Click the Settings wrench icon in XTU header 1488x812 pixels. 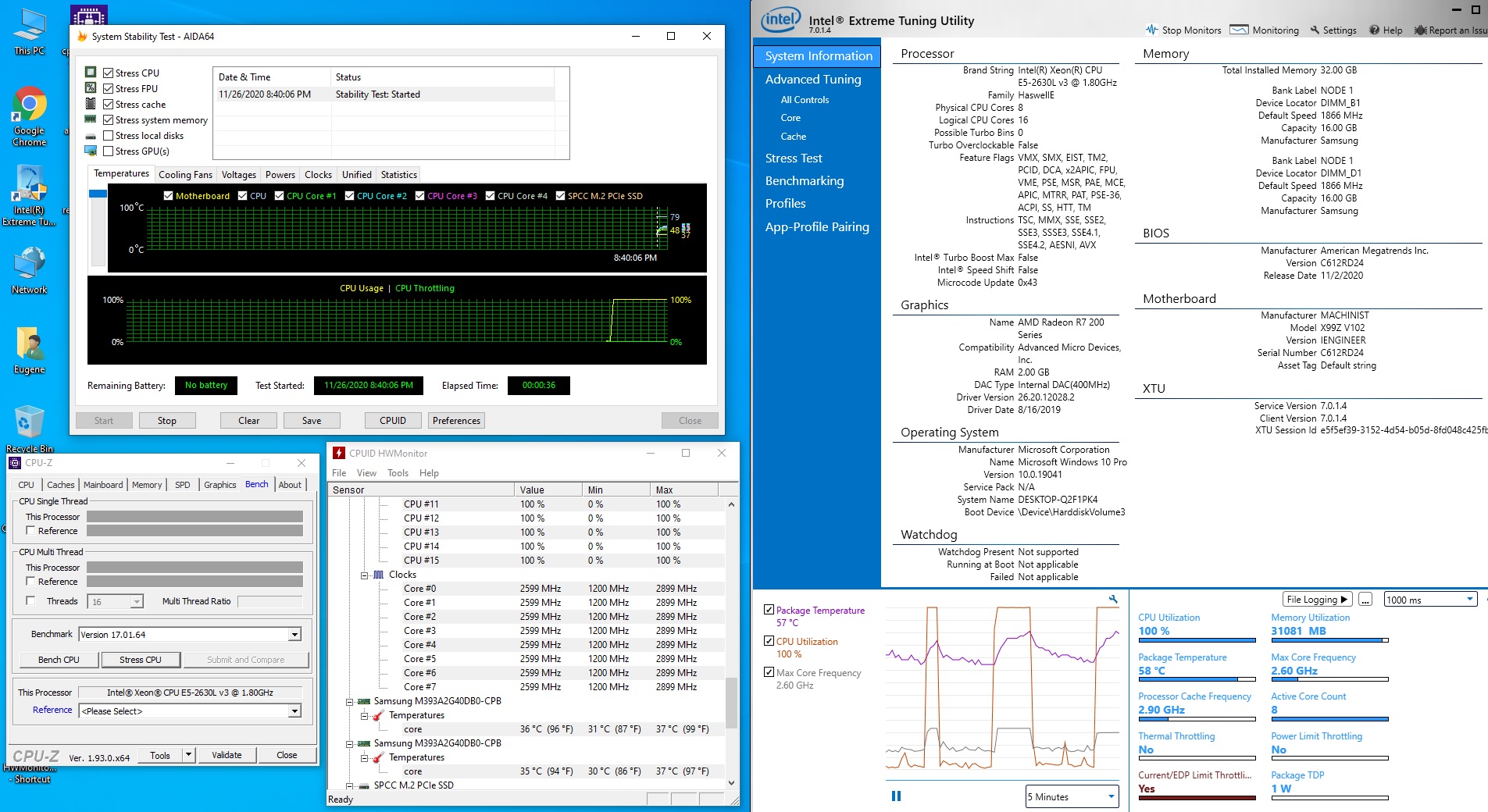[1315, 30]
